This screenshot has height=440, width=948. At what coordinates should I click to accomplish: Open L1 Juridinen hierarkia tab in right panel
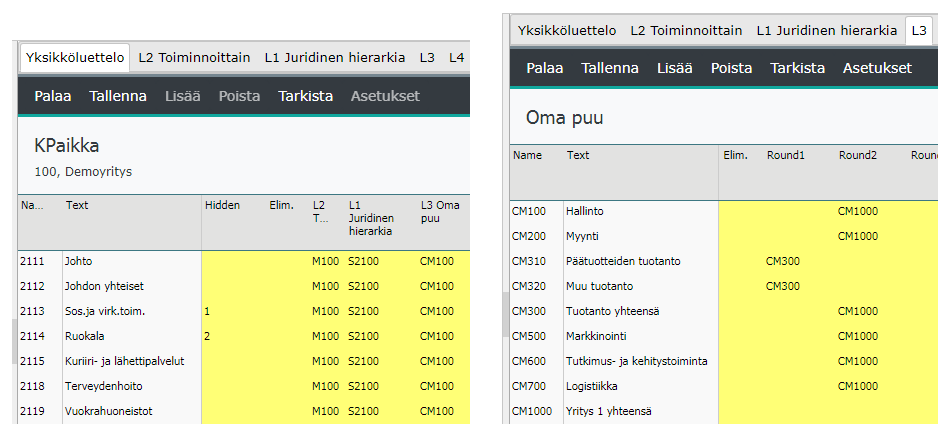826,31
